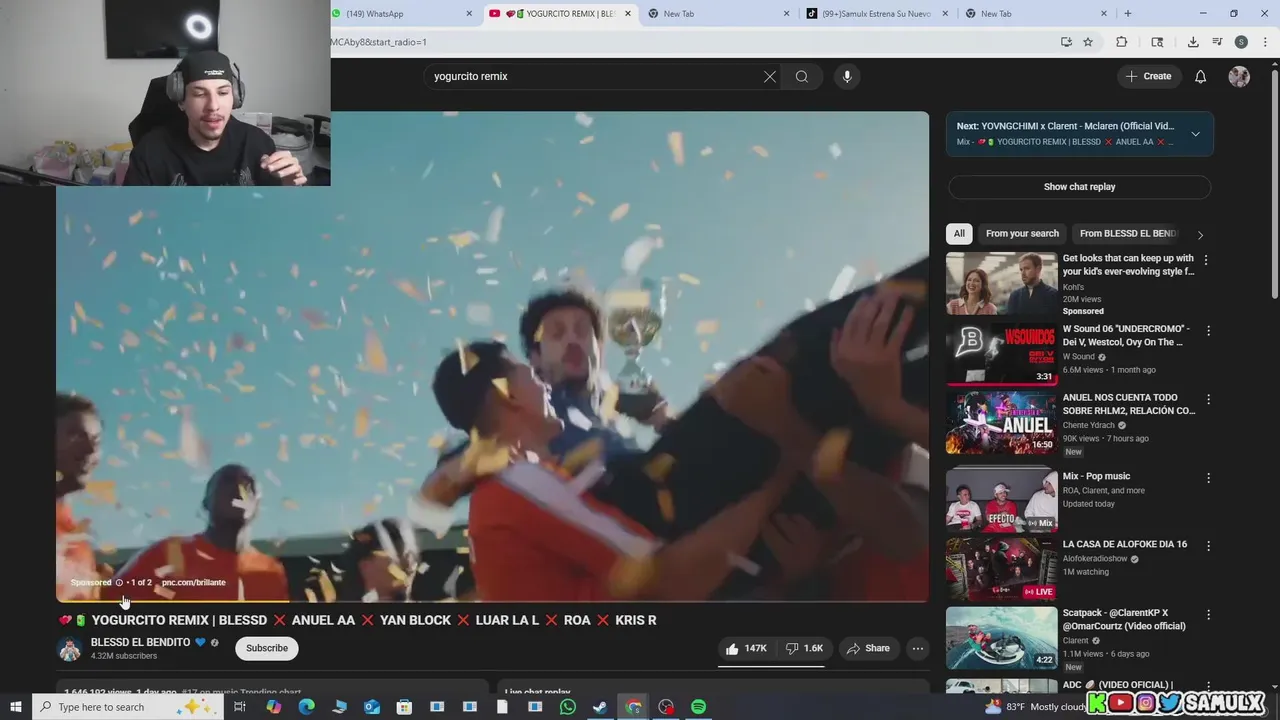Screen dimensions: 1280x720
Task: Open Chente Ydrach channel name
Action: [1090, 425]
